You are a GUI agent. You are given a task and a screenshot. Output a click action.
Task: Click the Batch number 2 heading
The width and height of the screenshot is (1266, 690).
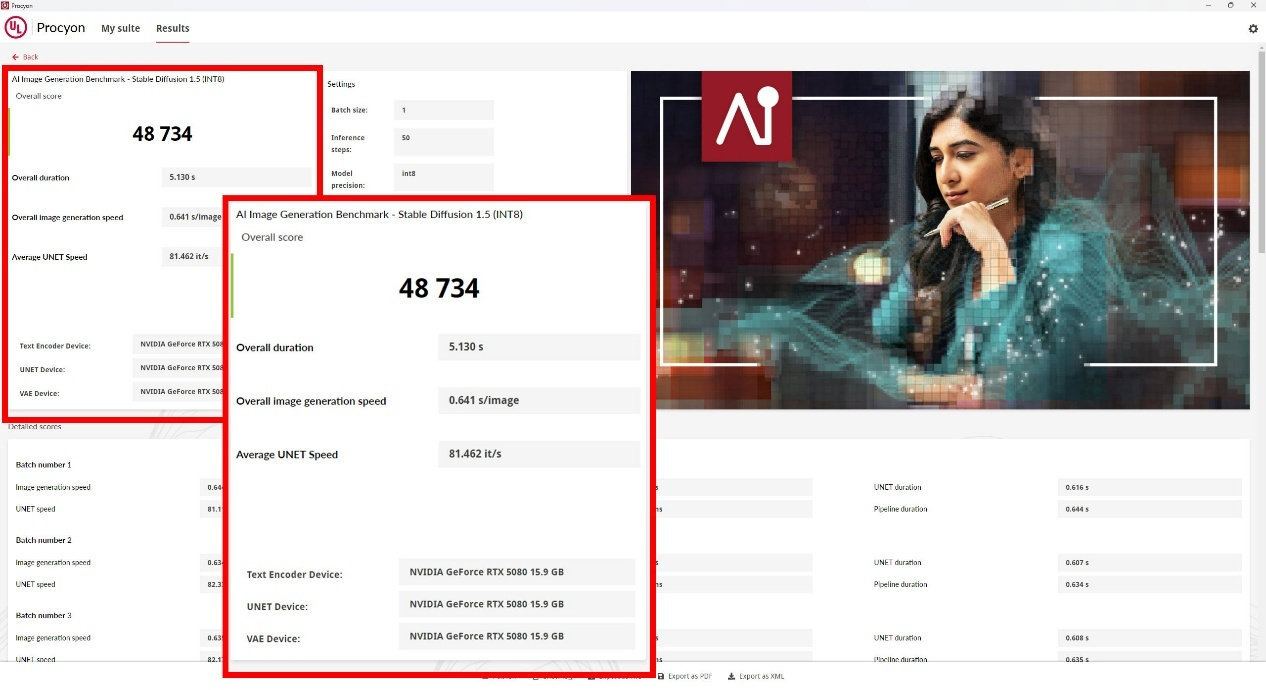coord(43,540)
